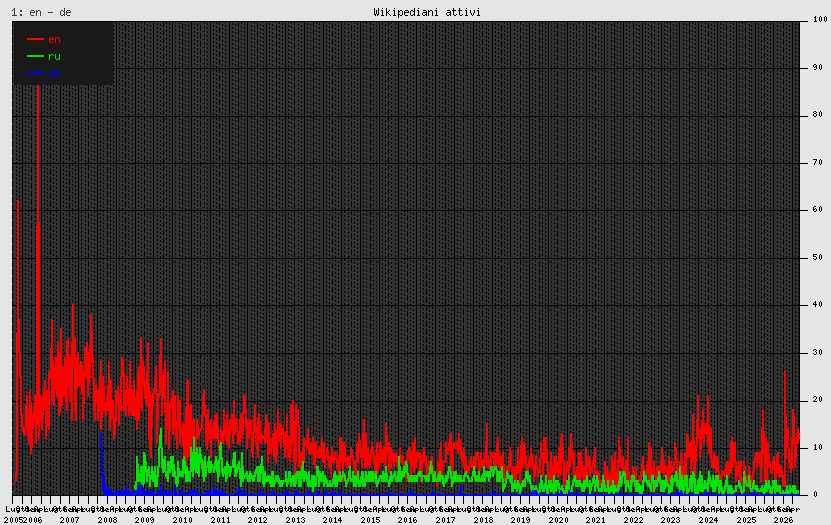
Task: Click the green line swatch beside "ru"
Action: pos(36,56)
